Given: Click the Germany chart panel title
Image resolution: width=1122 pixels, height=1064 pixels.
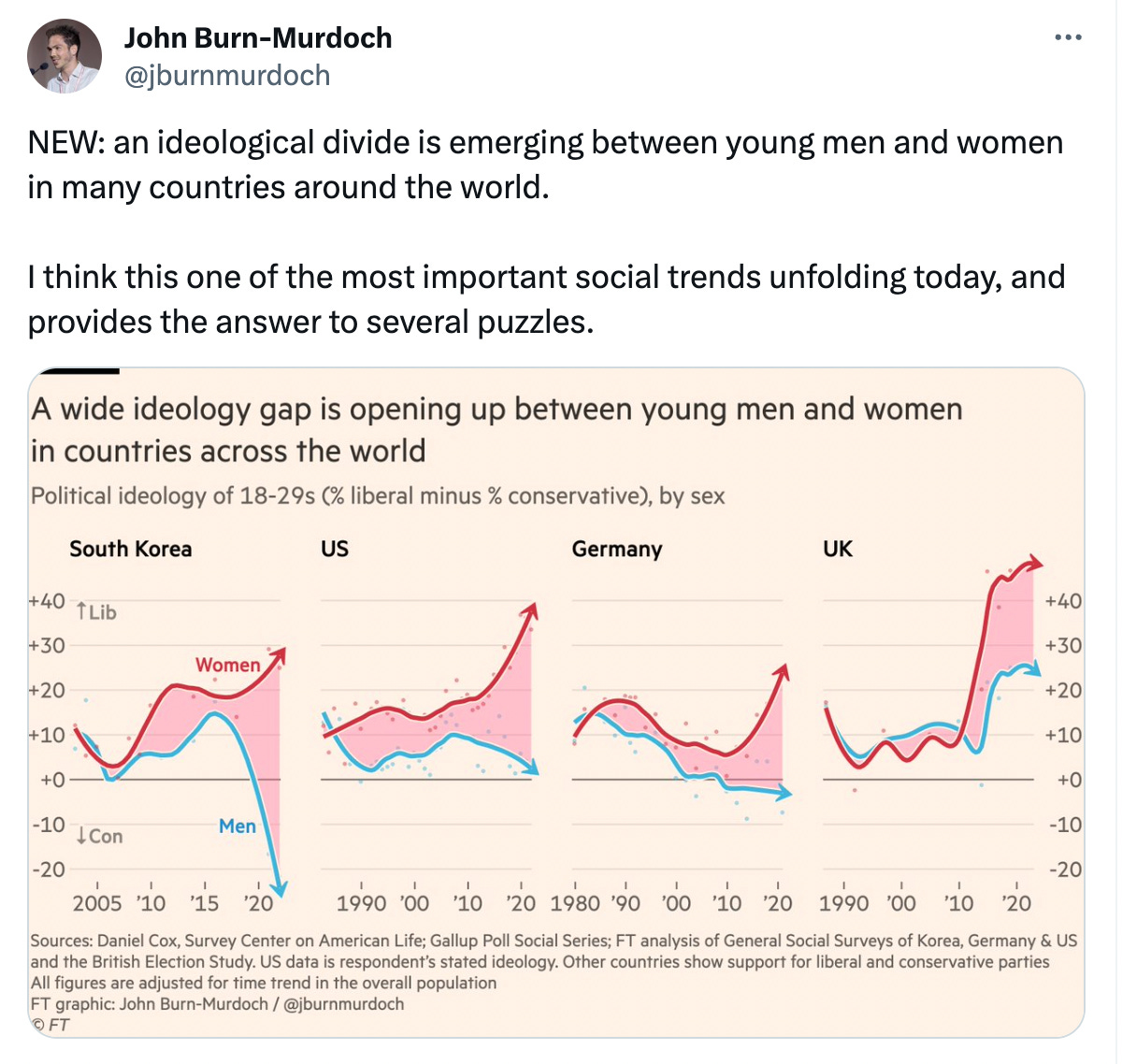Looking at the screenshot, I should click(x=617, y=549).
